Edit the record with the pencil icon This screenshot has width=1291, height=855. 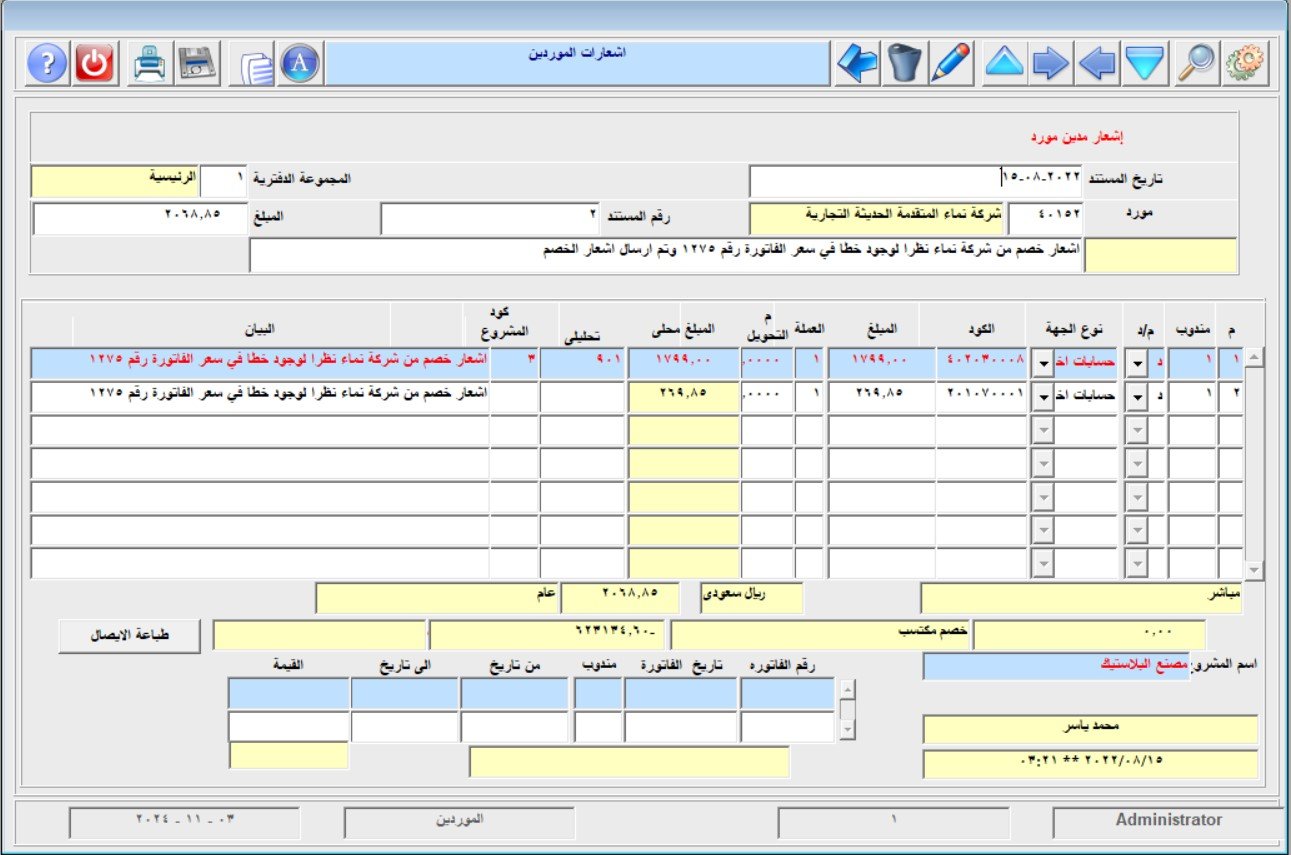pos(950,64)
